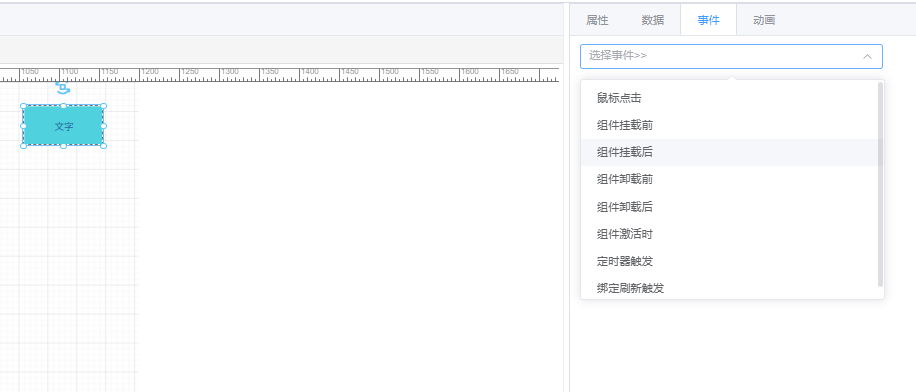Pick the 组件卸载后 event option
Image resolution: width=916 pixels, height=392 pixels.
[x=730, y=207]
